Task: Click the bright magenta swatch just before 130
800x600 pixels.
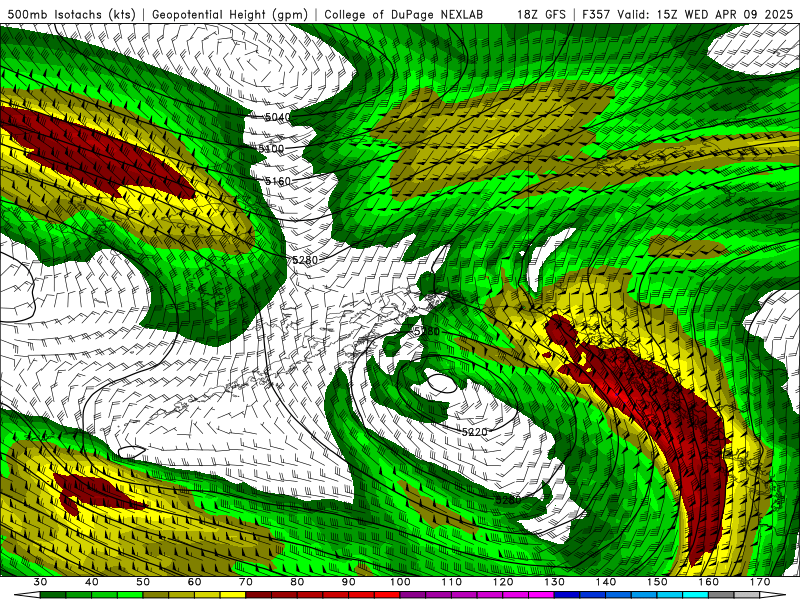Action: click(541, 595)
